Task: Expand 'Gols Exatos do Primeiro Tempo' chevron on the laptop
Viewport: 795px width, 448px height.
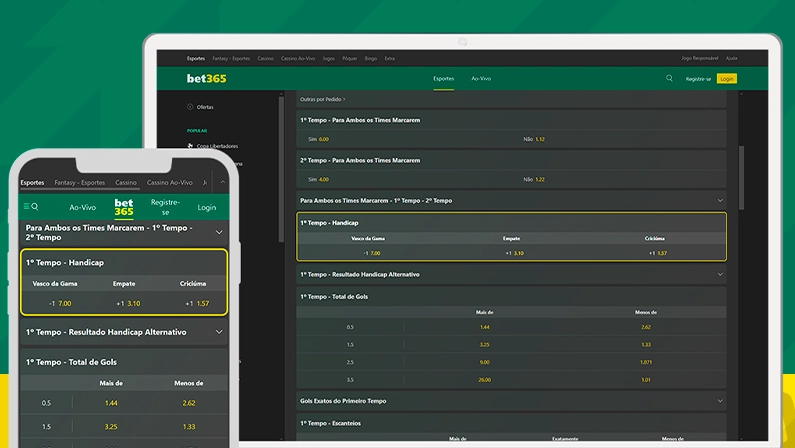Action: click(720, 401)
